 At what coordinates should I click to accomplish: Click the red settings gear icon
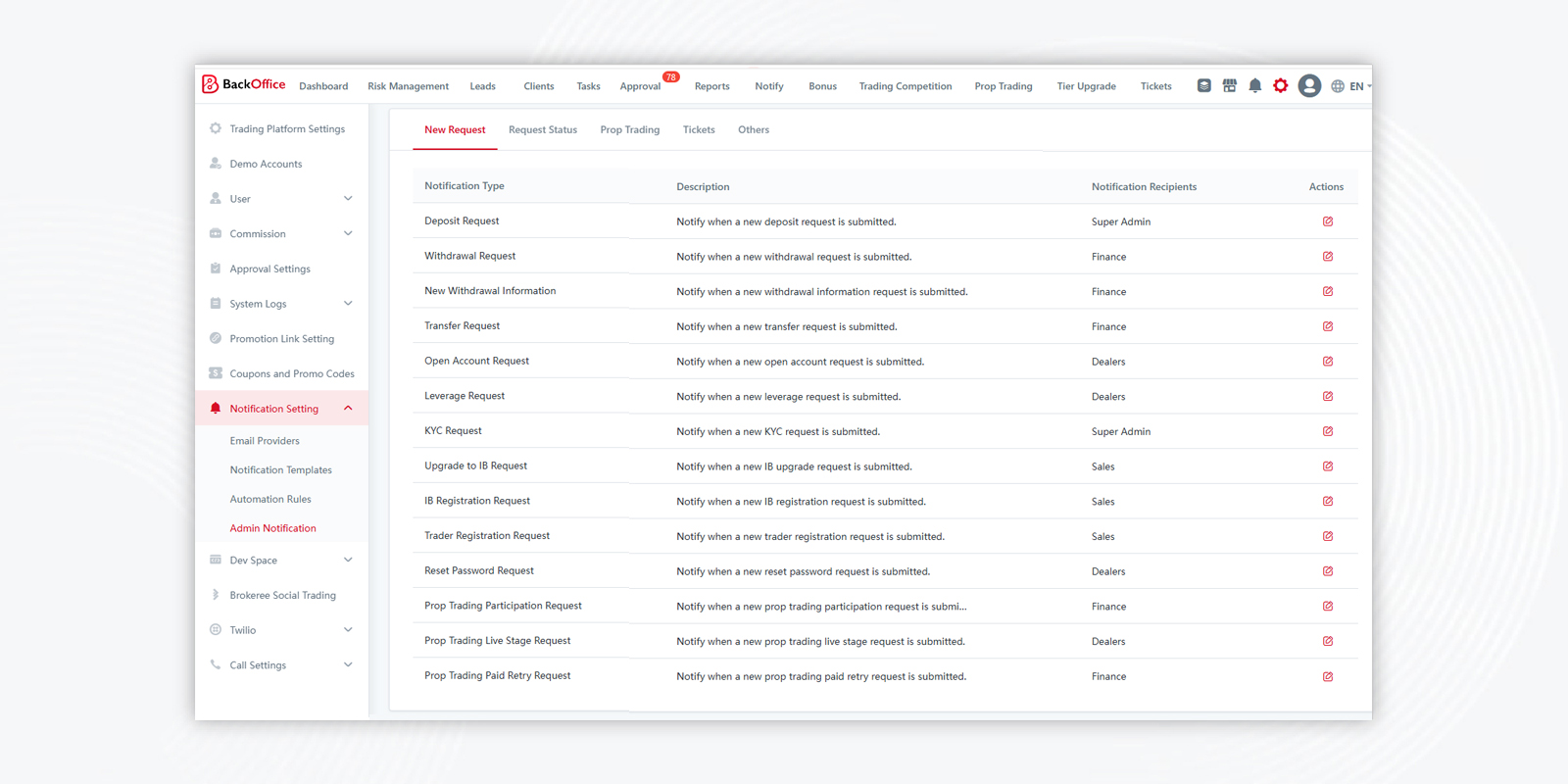coord(1281,86)
